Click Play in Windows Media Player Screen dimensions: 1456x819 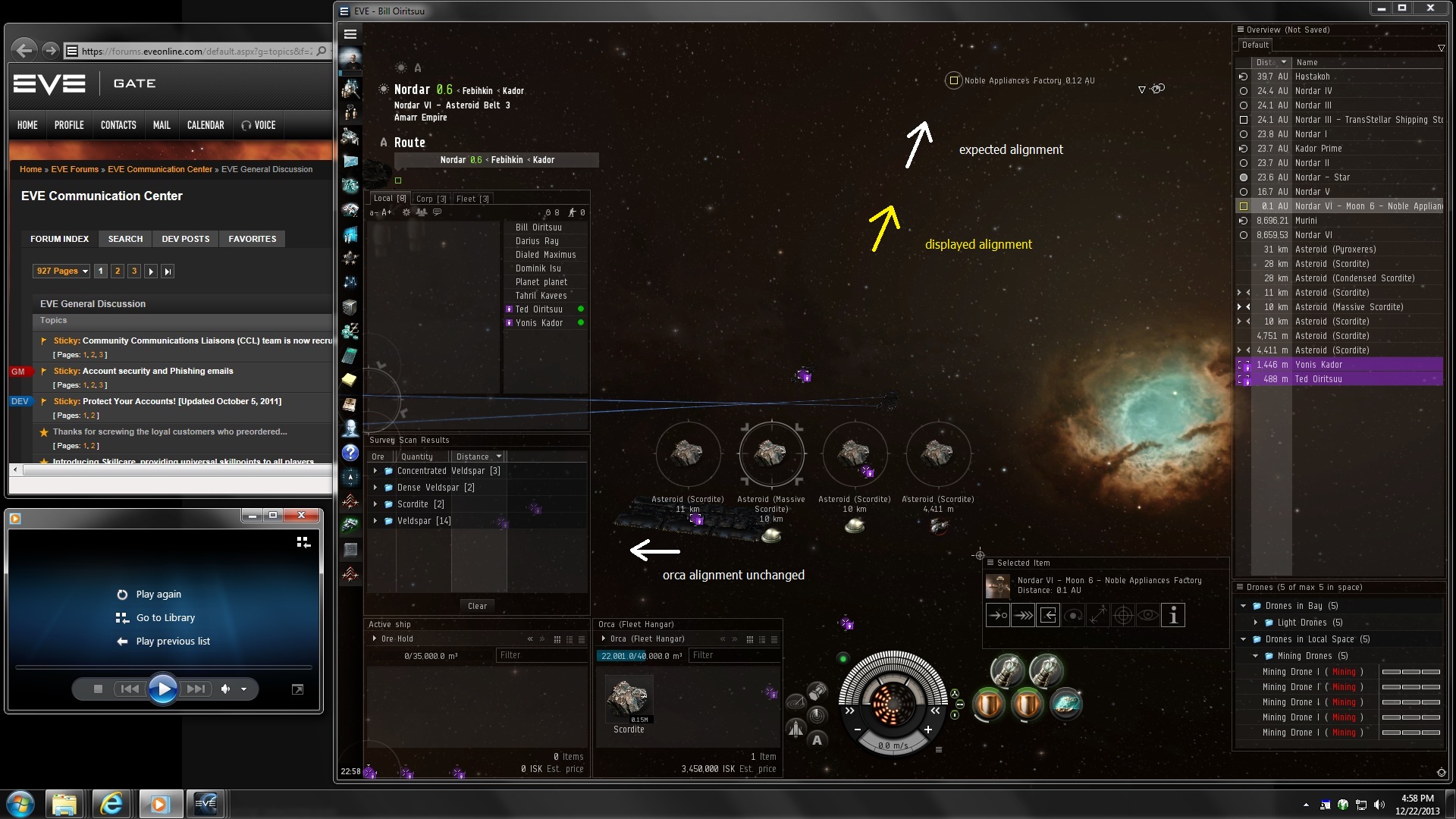[162, 689]
